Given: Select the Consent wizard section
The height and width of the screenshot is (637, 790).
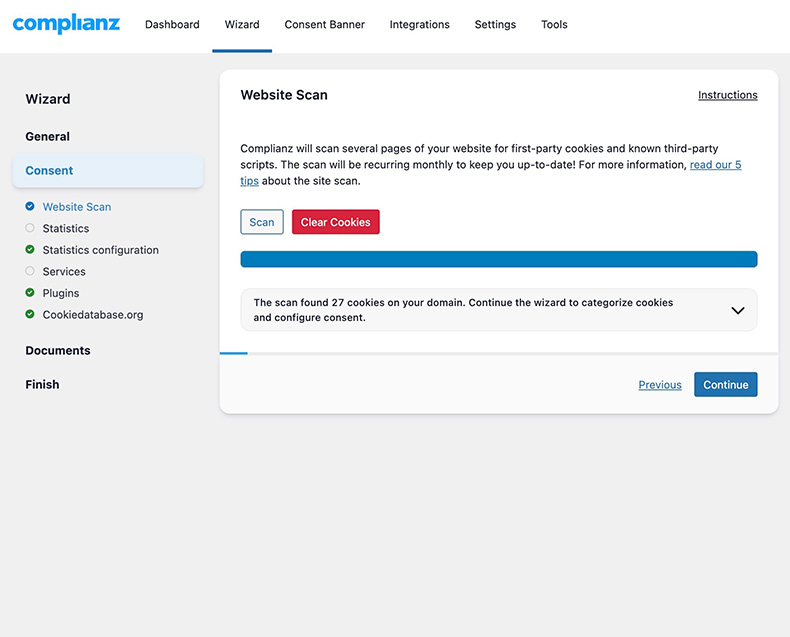Looking at the screenshot, I should 108,170.
